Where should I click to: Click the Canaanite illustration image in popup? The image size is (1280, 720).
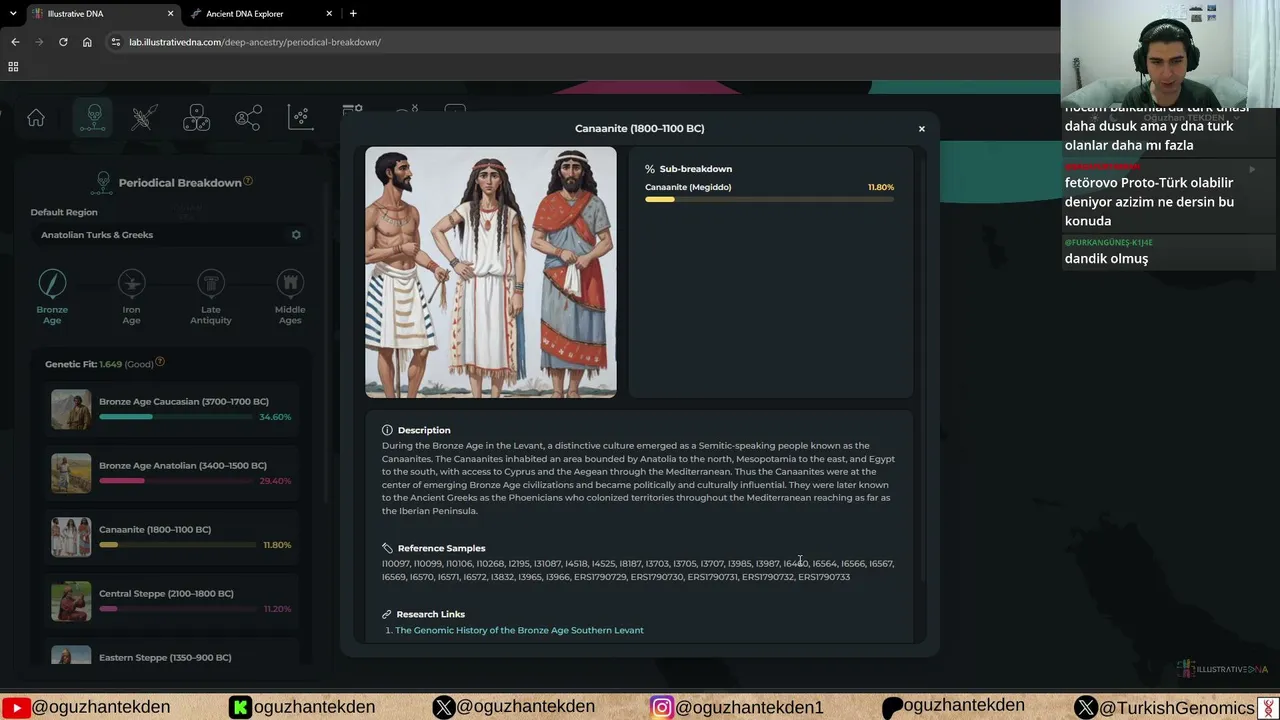pos(491,272)
